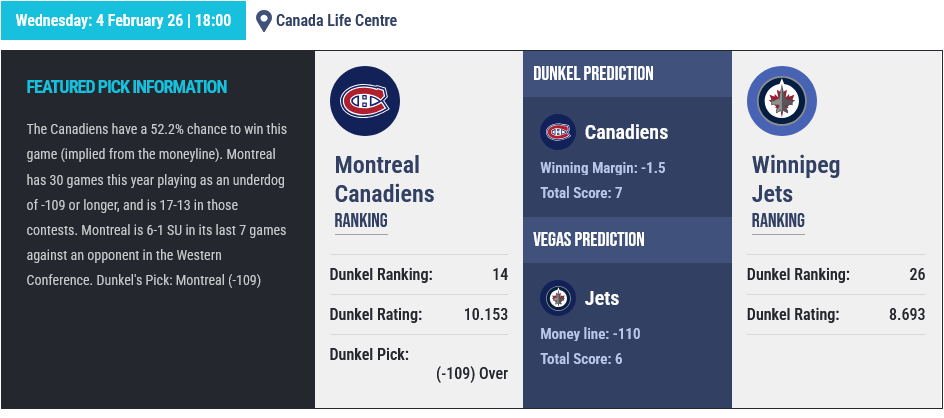The width and height of the screenshot is (944, 418).
Task: Click the location pin icon
Action: pos(264,20)
